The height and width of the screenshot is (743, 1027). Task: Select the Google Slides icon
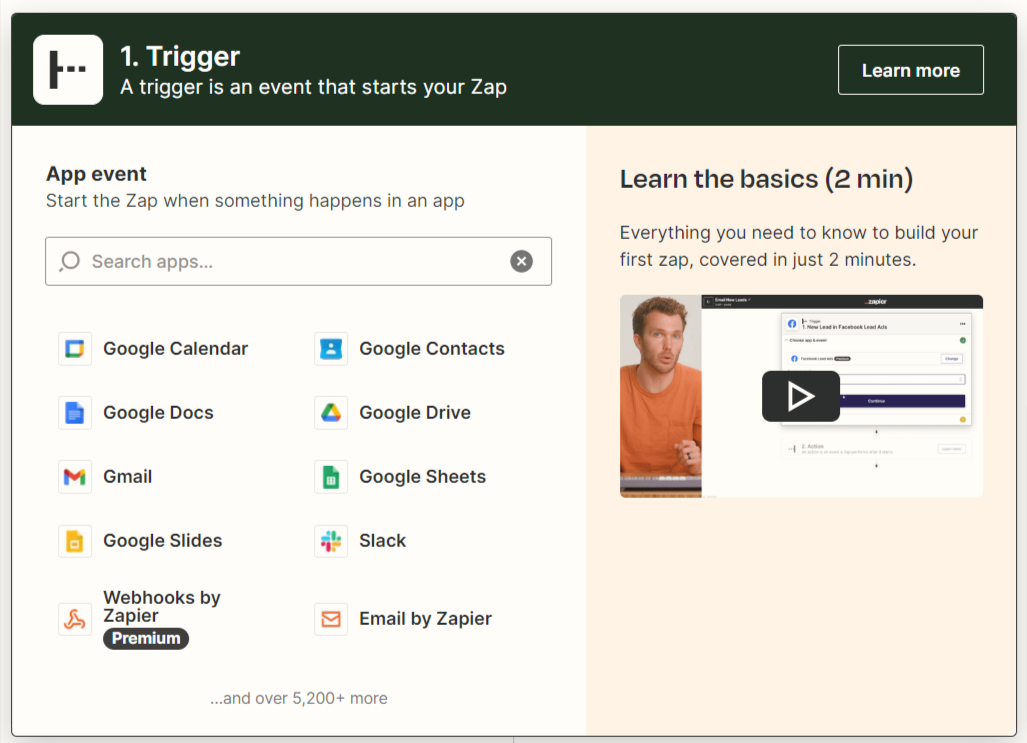coord(75,541)
